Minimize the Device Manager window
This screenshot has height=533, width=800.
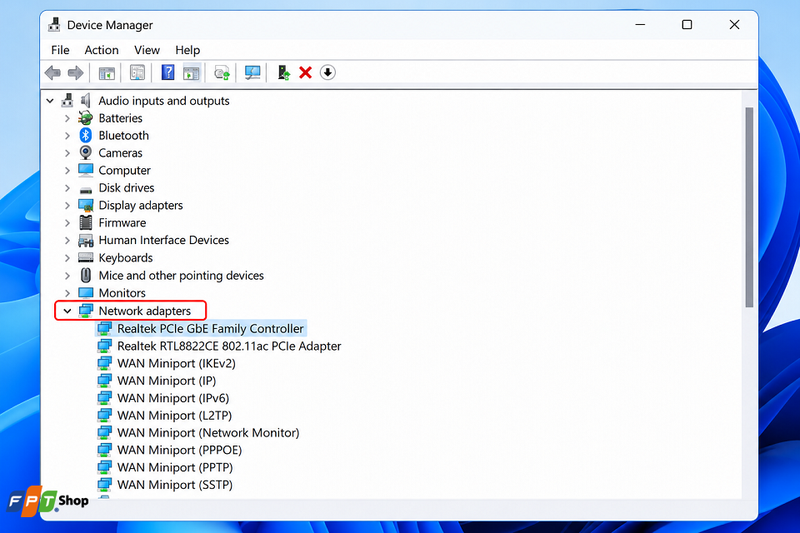(640, 24)
